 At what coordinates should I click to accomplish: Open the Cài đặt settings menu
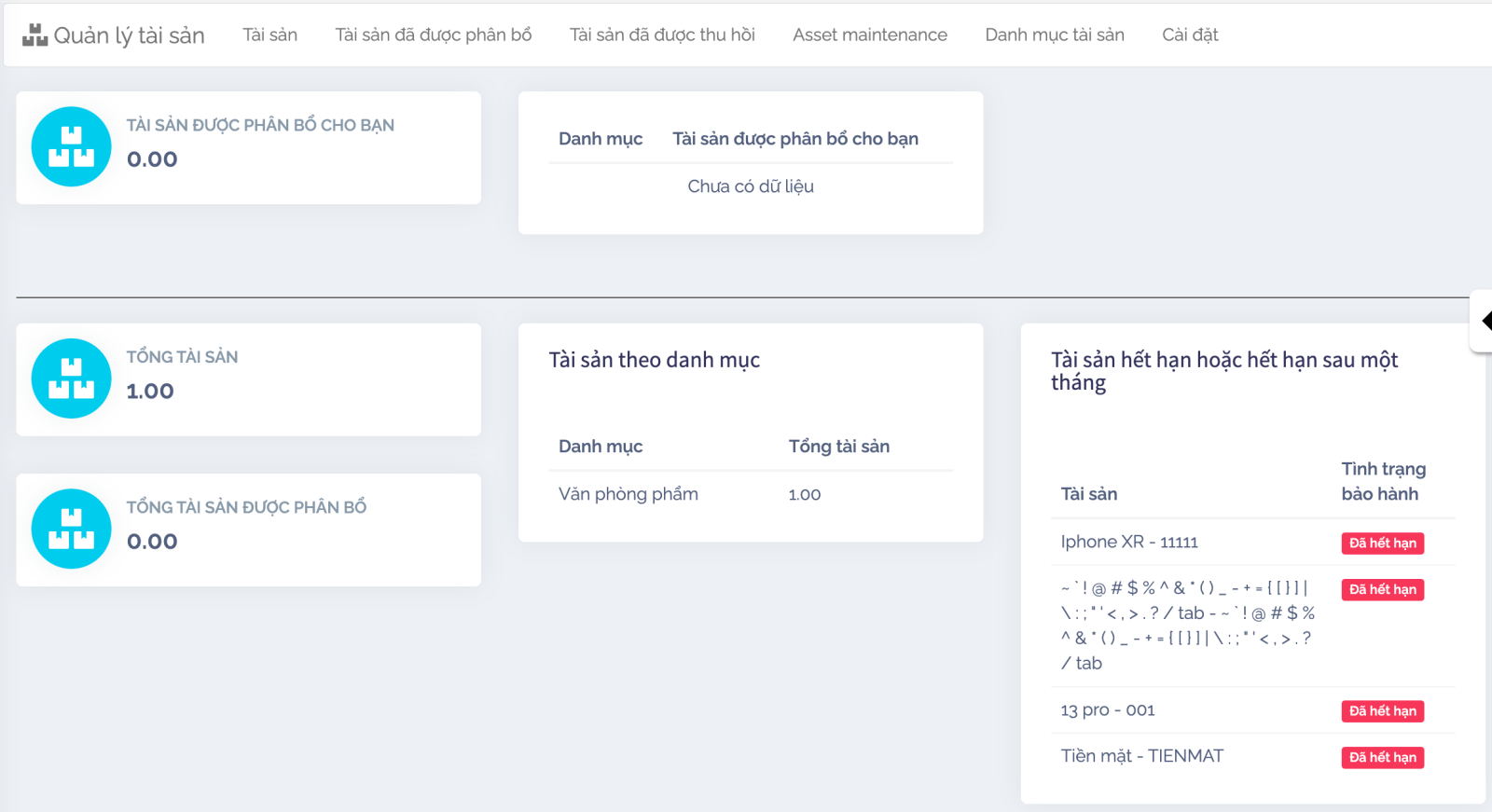click(x=1189, y=35)
